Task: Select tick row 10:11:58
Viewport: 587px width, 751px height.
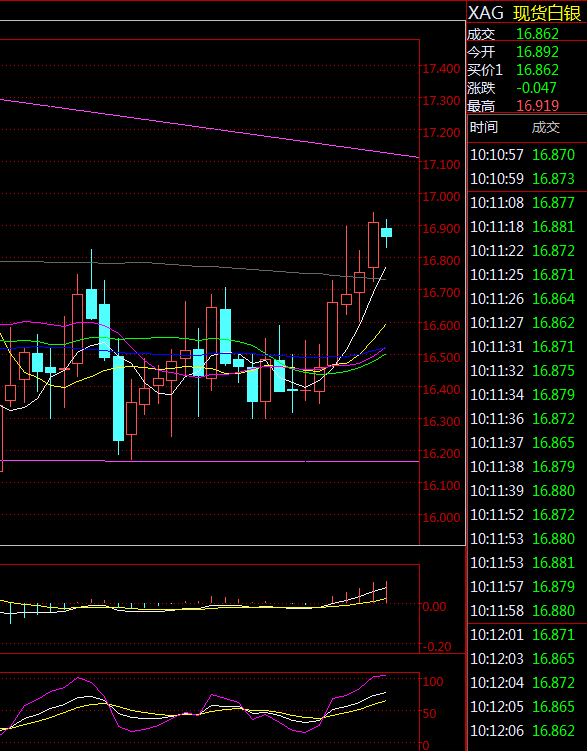Action: tap(527, 611)
